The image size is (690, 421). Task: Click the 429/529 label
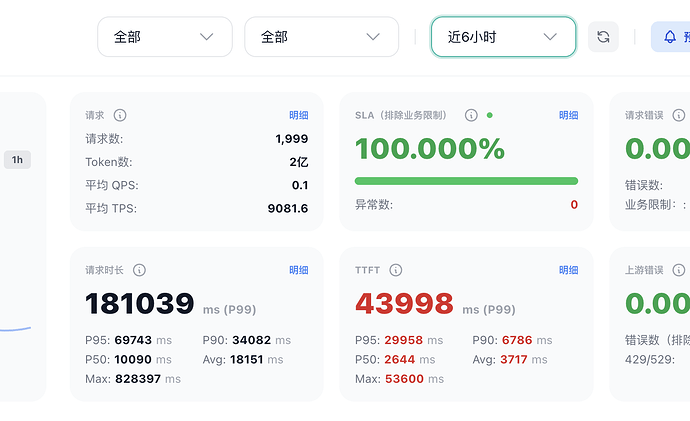(650, 359)
